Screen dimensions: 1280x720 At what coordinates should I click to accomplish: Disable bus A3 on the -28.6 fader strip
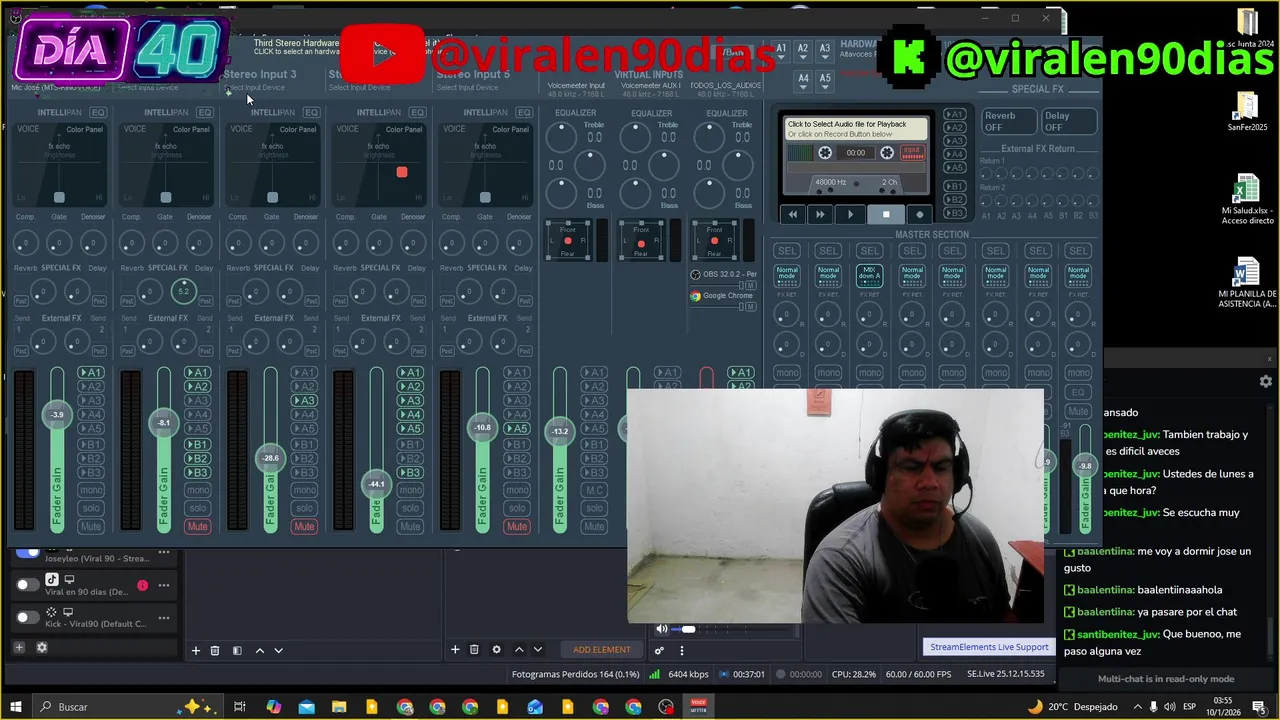click(x=304, y=401)
